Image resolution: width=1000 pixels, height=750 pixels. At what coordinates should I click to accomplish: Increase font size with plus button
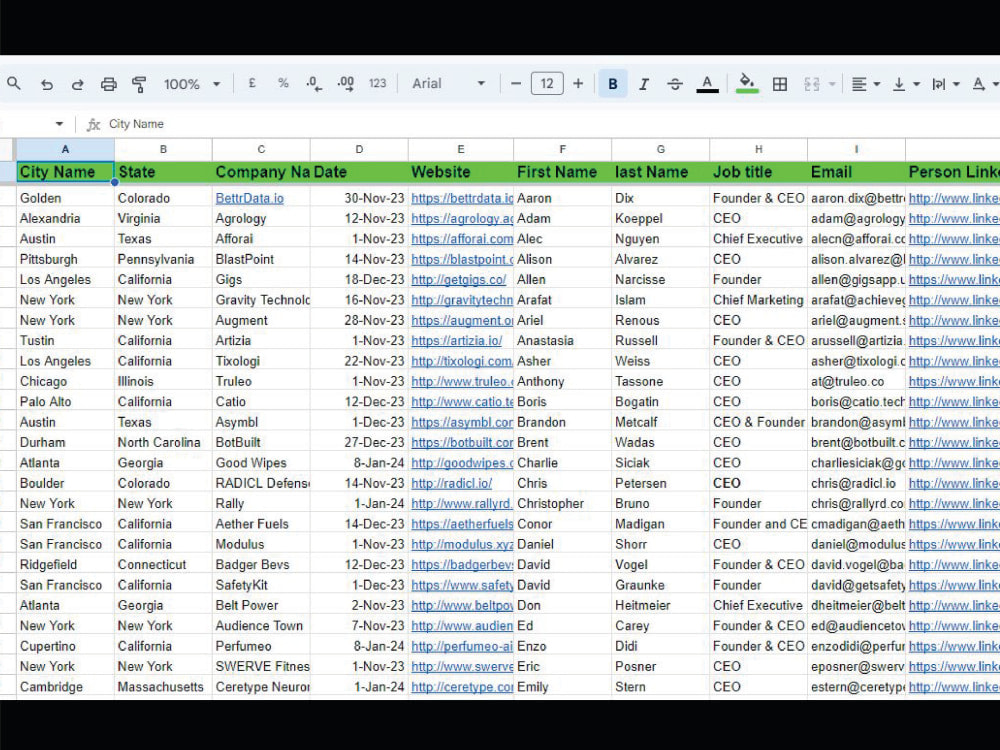point(578,84)
